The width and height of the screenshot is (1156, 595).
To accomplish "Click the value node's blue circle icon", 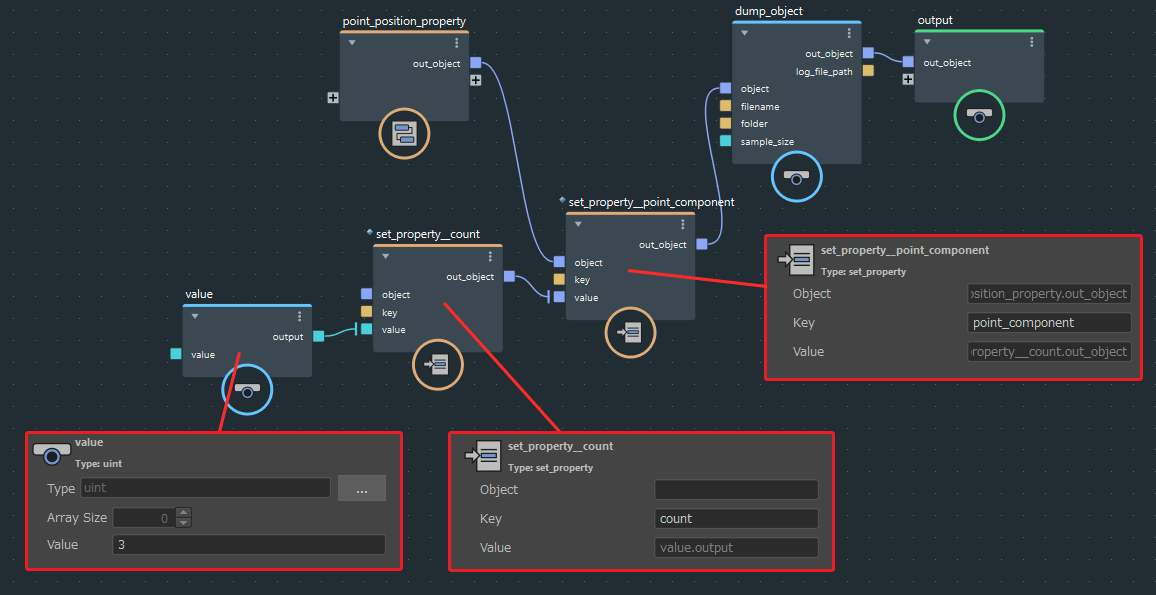I will click(x=246, y=389).
